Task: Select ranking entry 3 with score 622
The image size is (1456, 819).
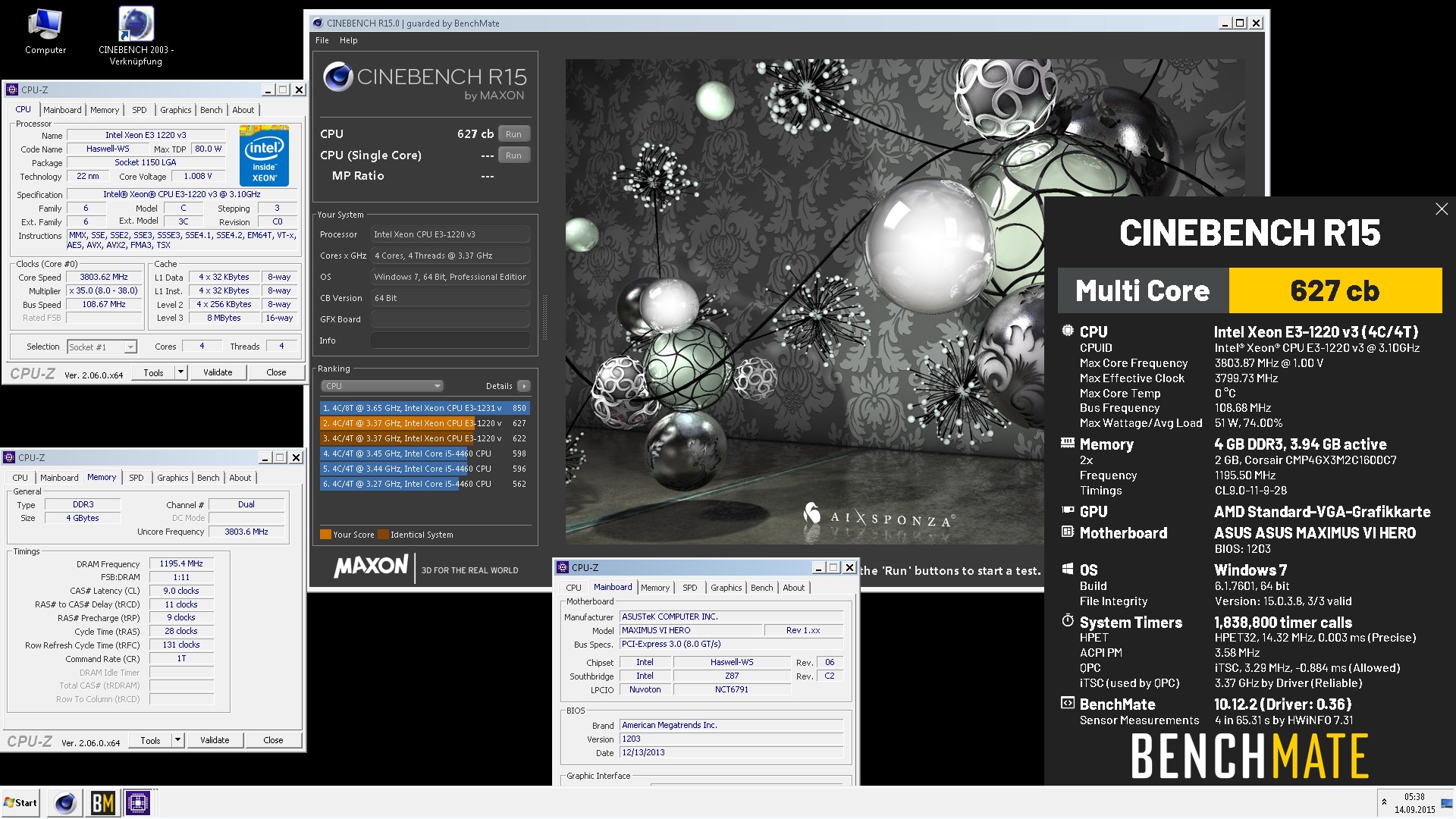Action: 425,438
